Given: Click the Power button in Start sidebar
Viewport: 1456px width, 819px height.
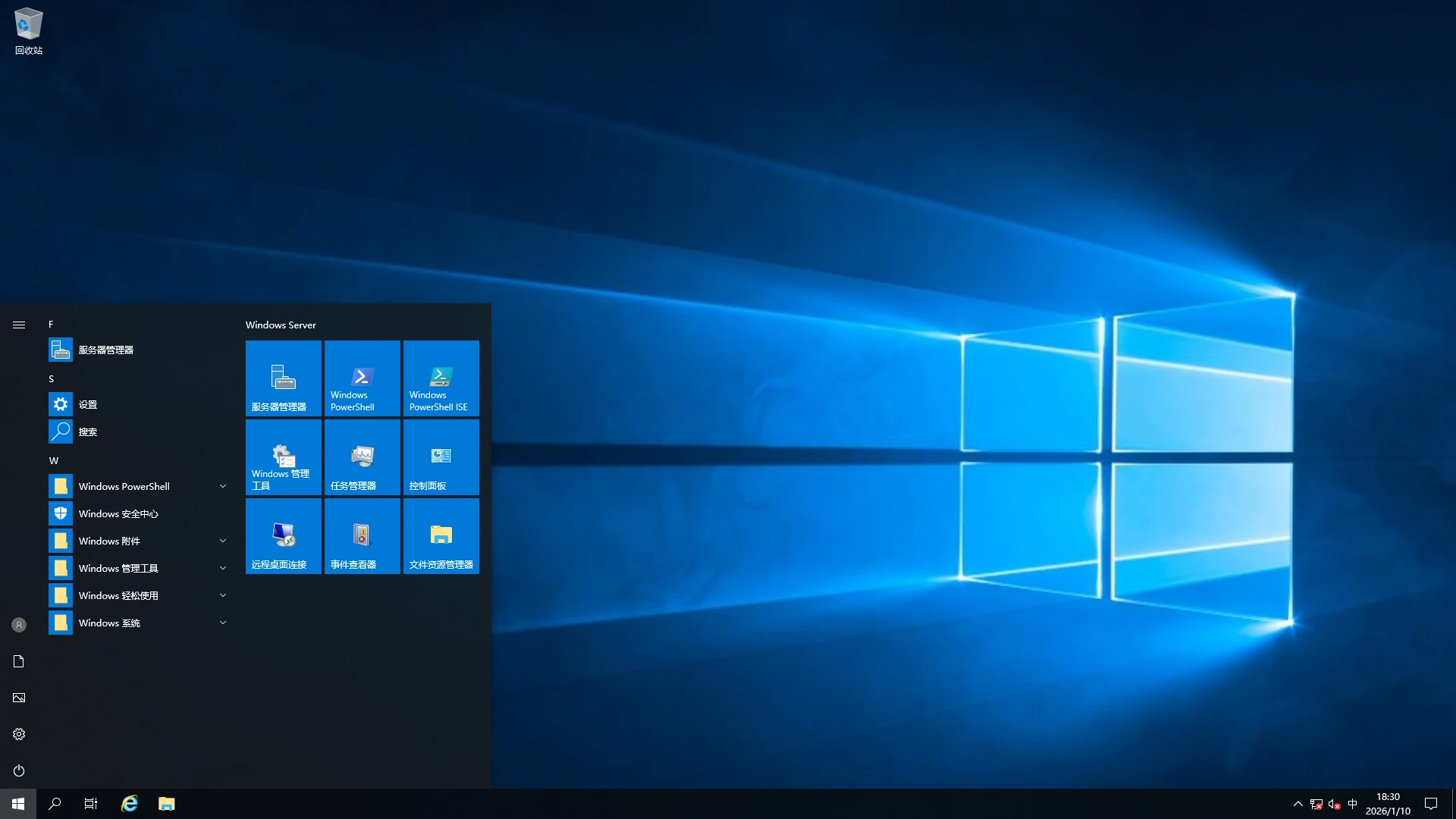Looking at the screenshot, I should 19,770.
